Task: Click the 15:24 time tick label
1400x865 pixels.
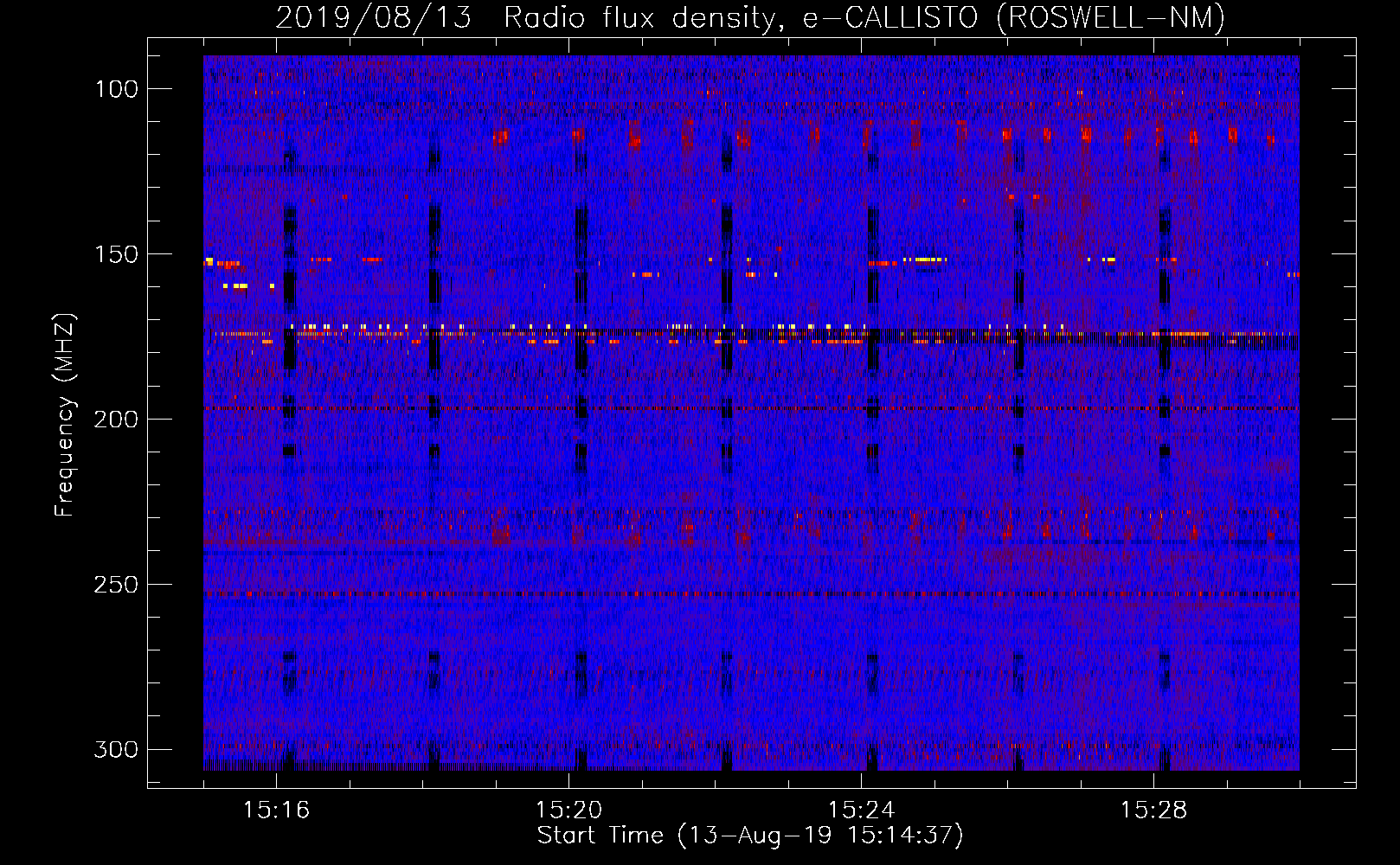Action: 861,811
